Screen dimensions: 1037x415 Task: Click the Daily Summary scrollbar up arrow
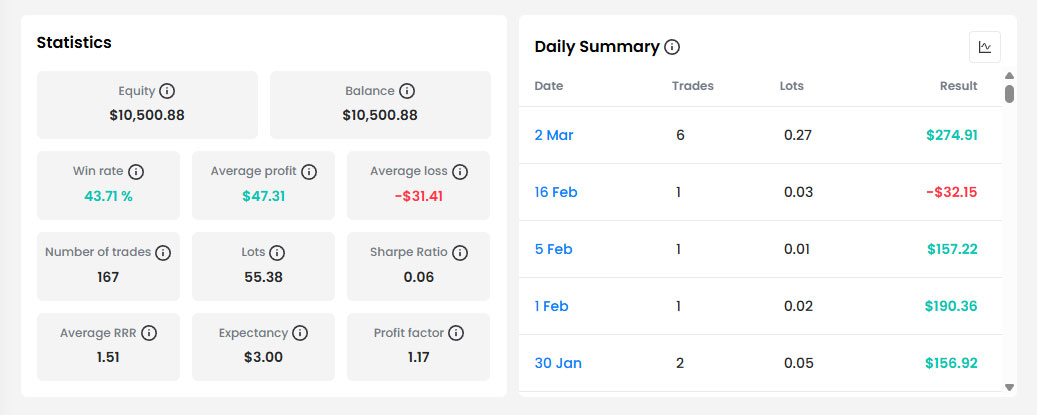1009,76
